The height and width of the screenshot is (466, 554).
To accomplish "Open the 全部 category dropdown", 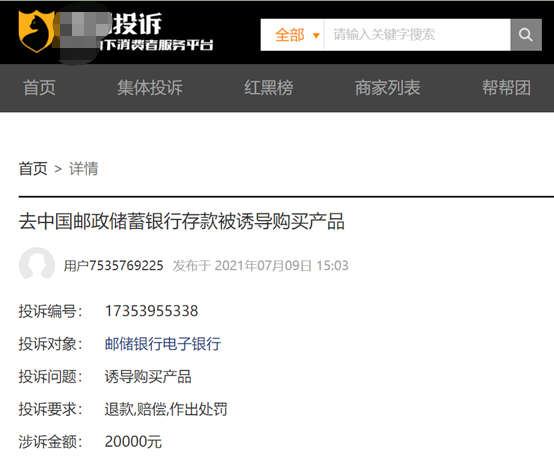I will coord(297,35).
